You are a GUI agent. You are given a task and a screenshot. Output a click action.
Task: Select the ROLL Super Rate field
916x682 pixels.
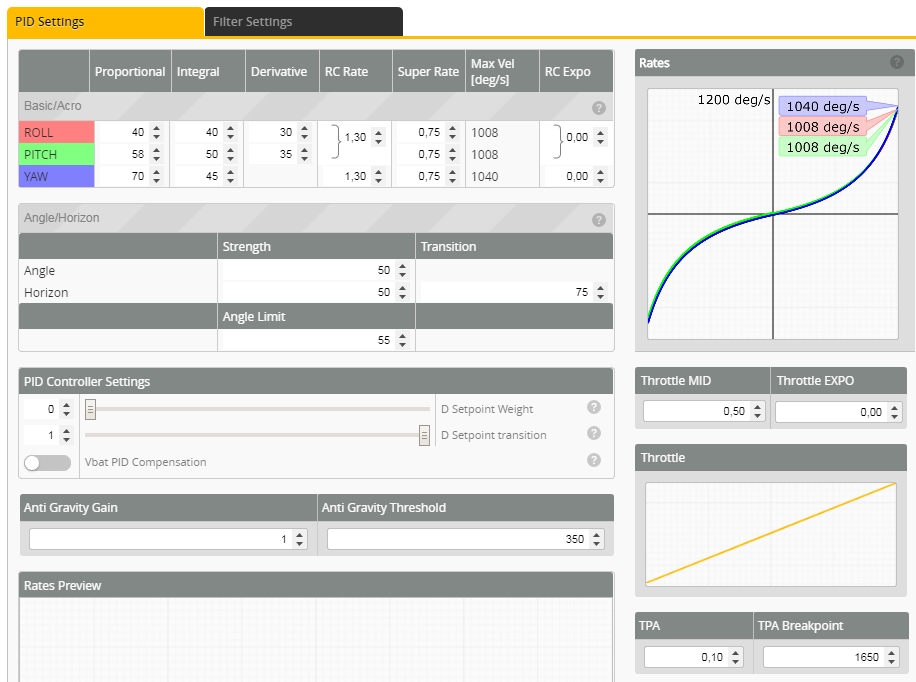pyautogui.click(x=428, y=133)
